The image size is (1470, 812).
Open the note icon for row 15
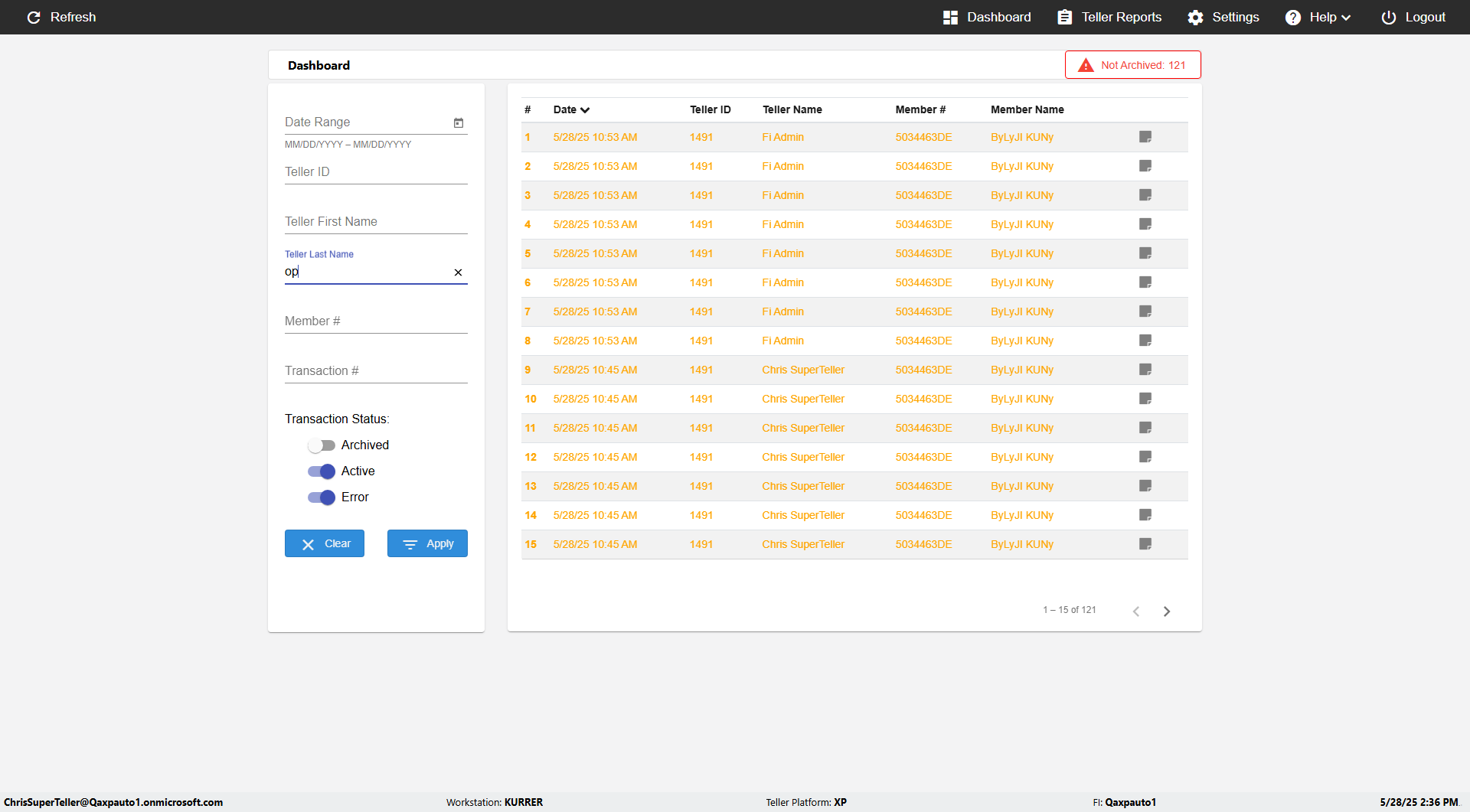(1145, 544)
